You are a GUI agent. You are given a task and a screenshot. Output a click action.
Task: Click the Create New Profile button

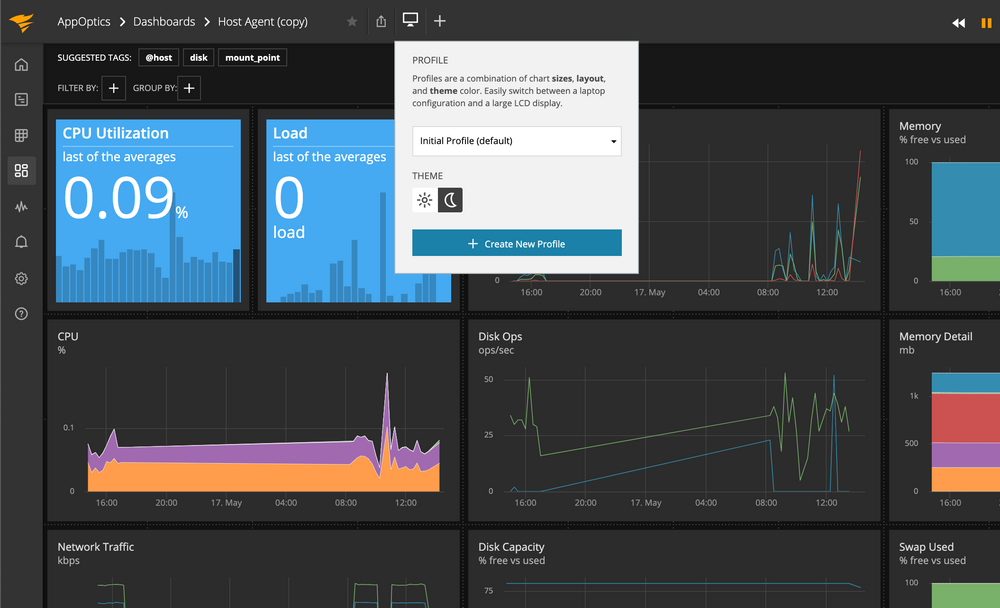516,242
